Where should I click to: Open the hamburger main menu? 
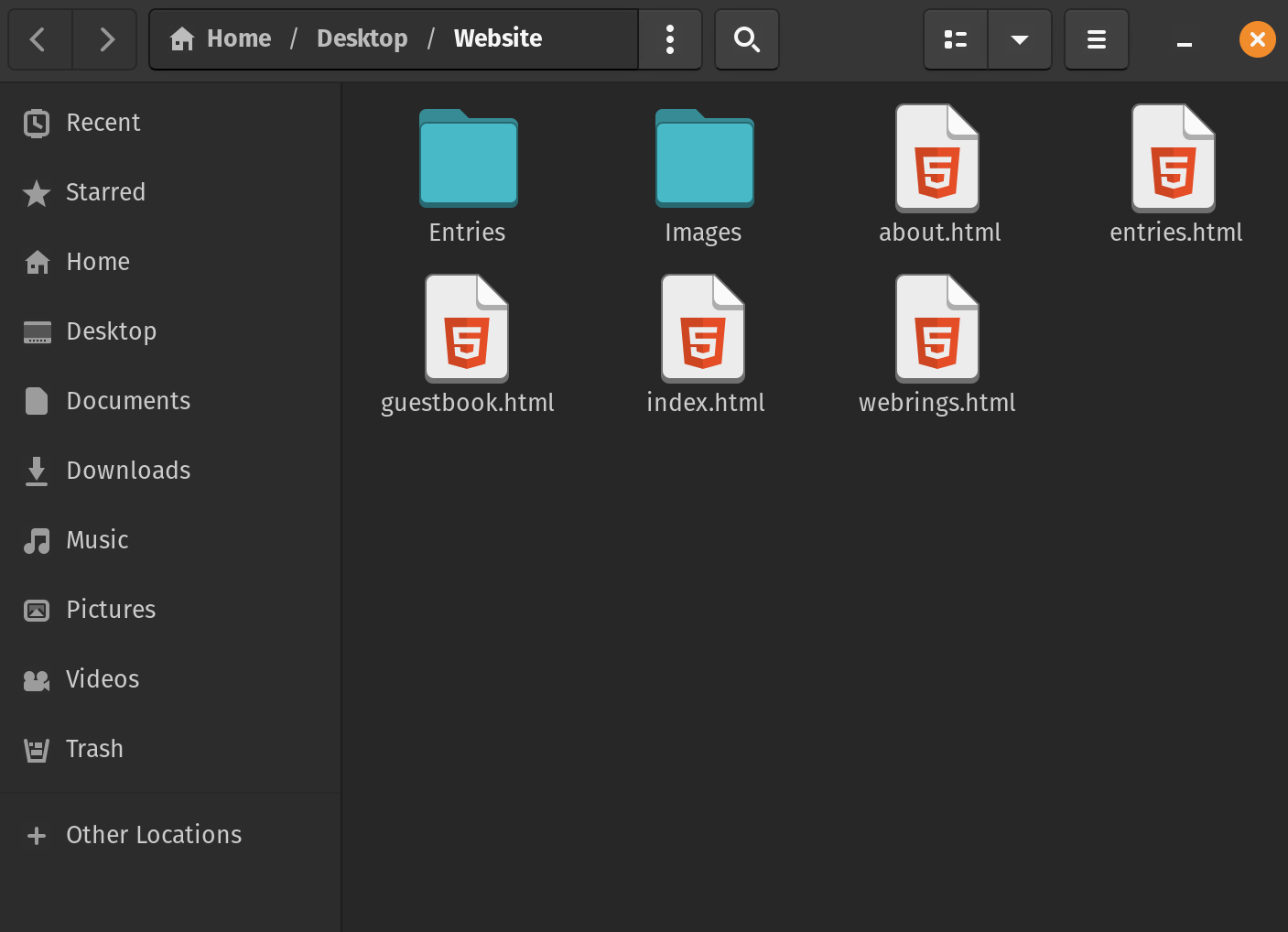coord(1097,39)
